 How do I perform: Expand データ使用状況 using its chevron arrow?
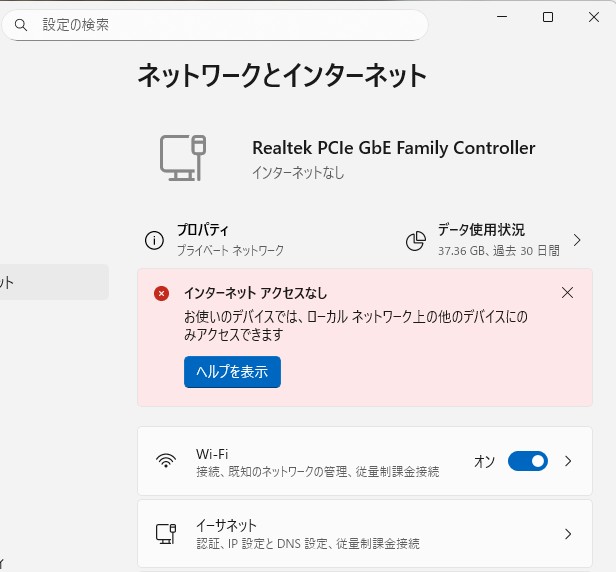coord(577,240)
